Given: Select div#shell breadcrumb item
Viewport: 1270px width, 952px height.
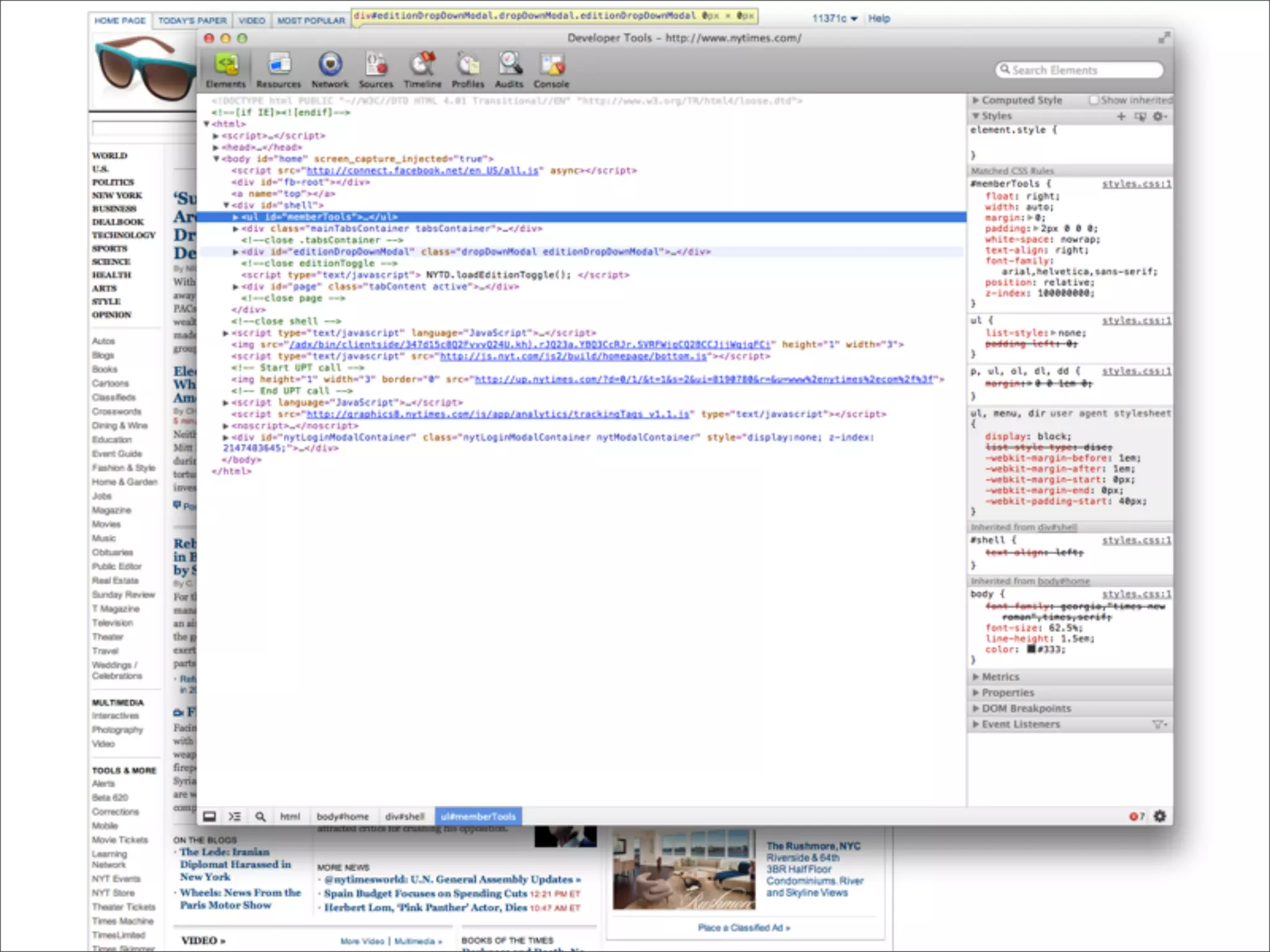Looking at the screenshot, I should pyautogui.click(x=404, y=816).
